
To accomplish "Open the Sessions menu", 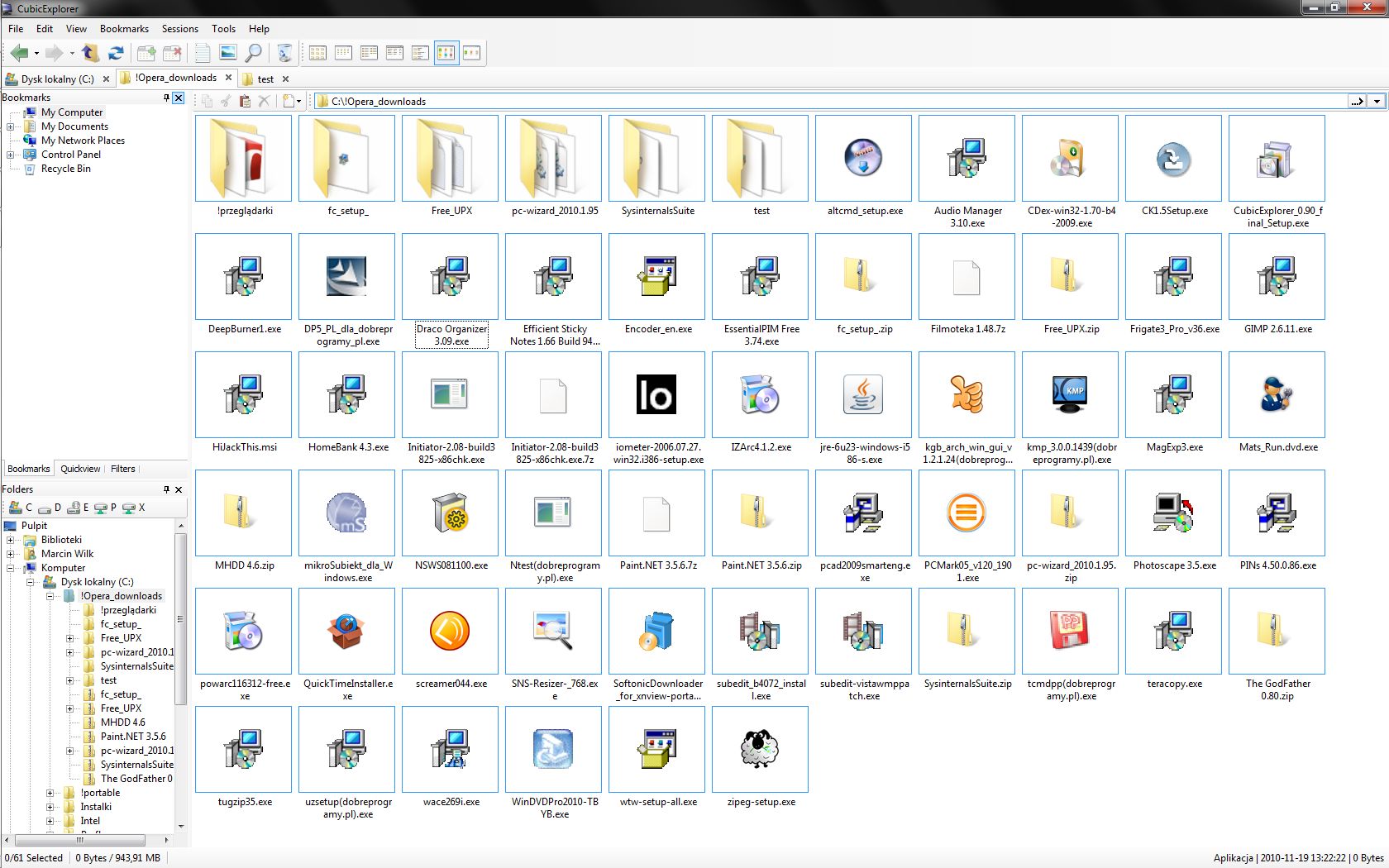I will click(179, 28).
